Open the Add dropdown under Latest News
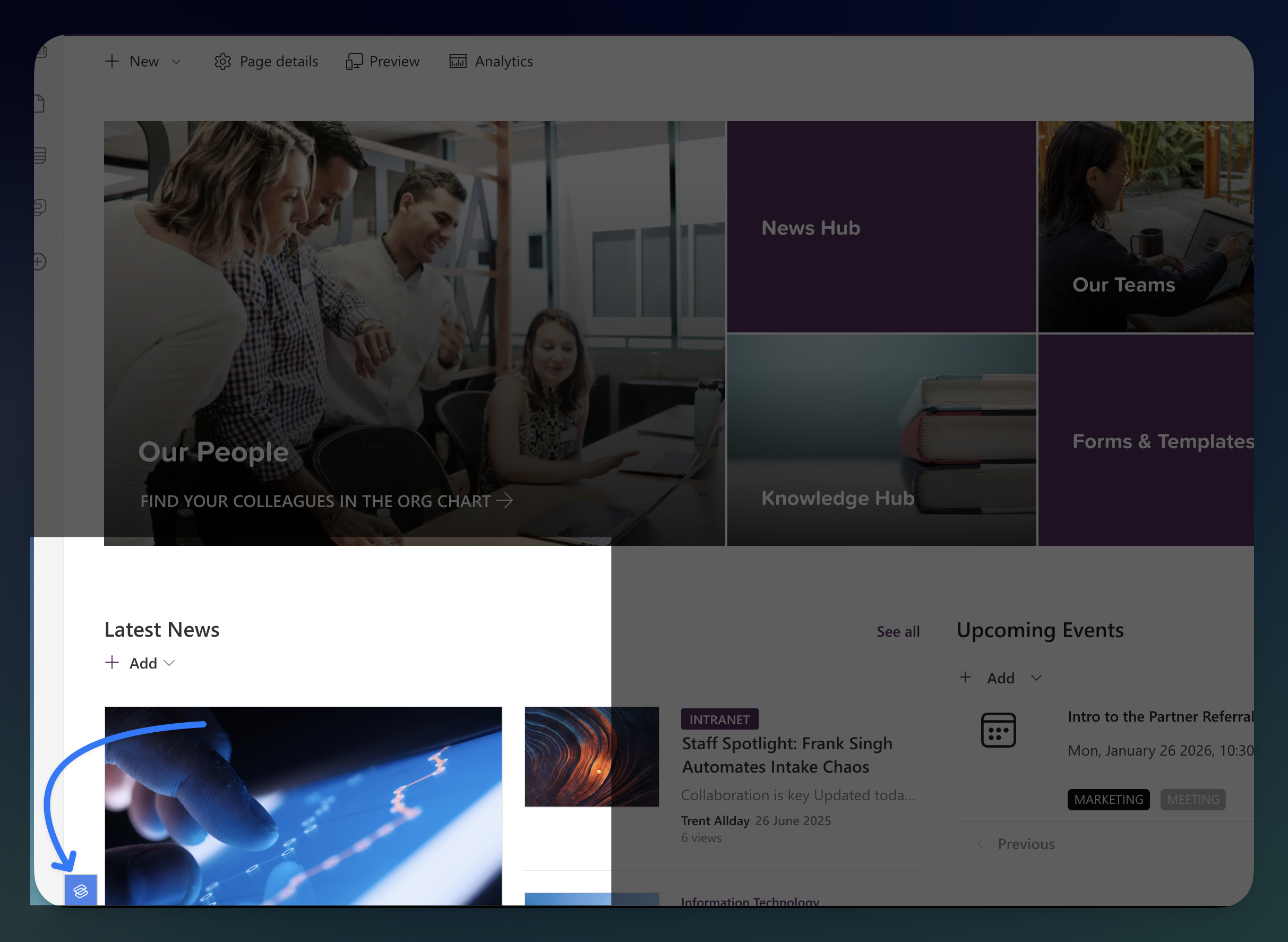 pyautogui.click(x=169, y=663)
